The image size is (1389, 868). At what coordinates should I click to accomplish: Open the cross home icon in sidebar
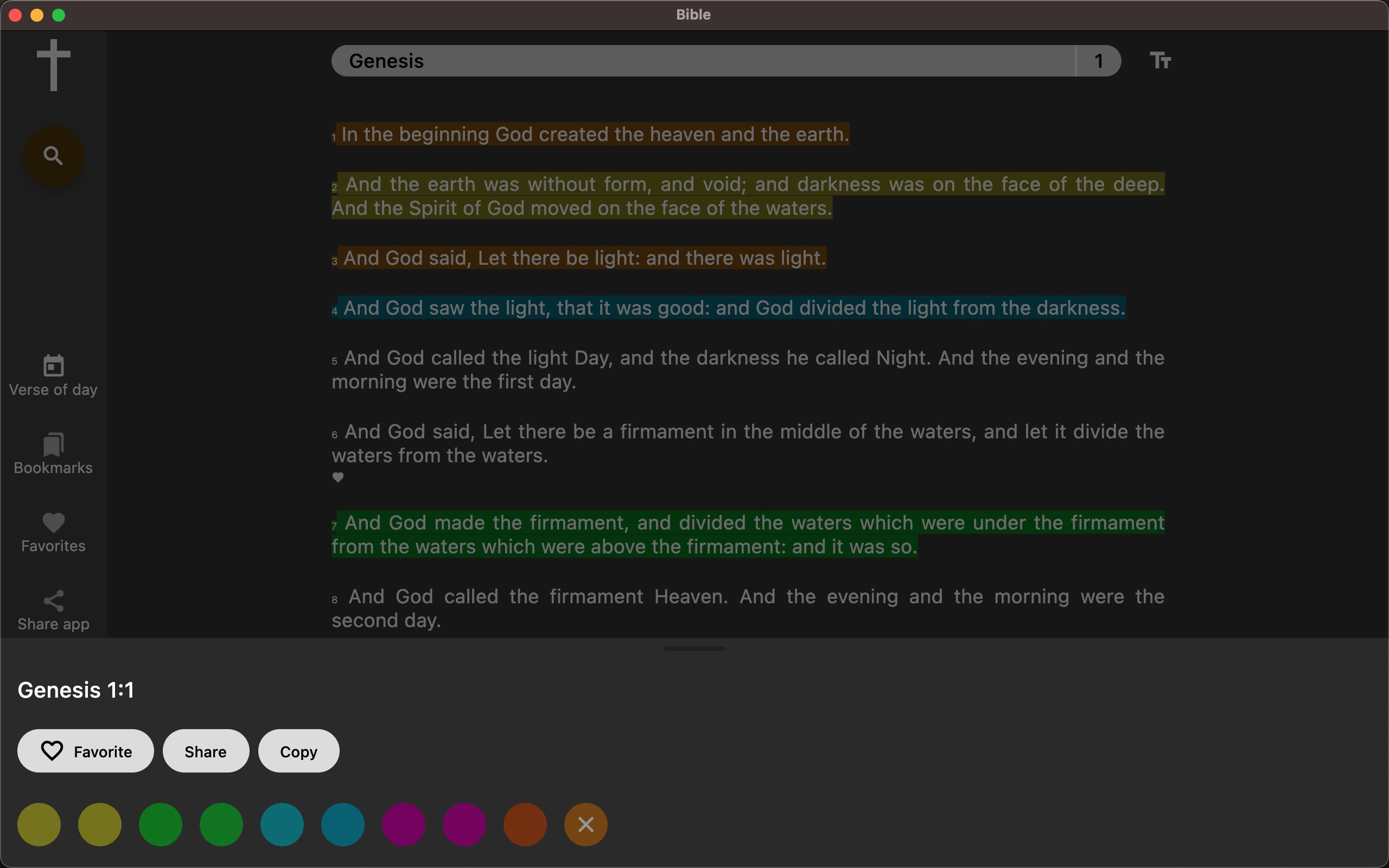[52, 65]
